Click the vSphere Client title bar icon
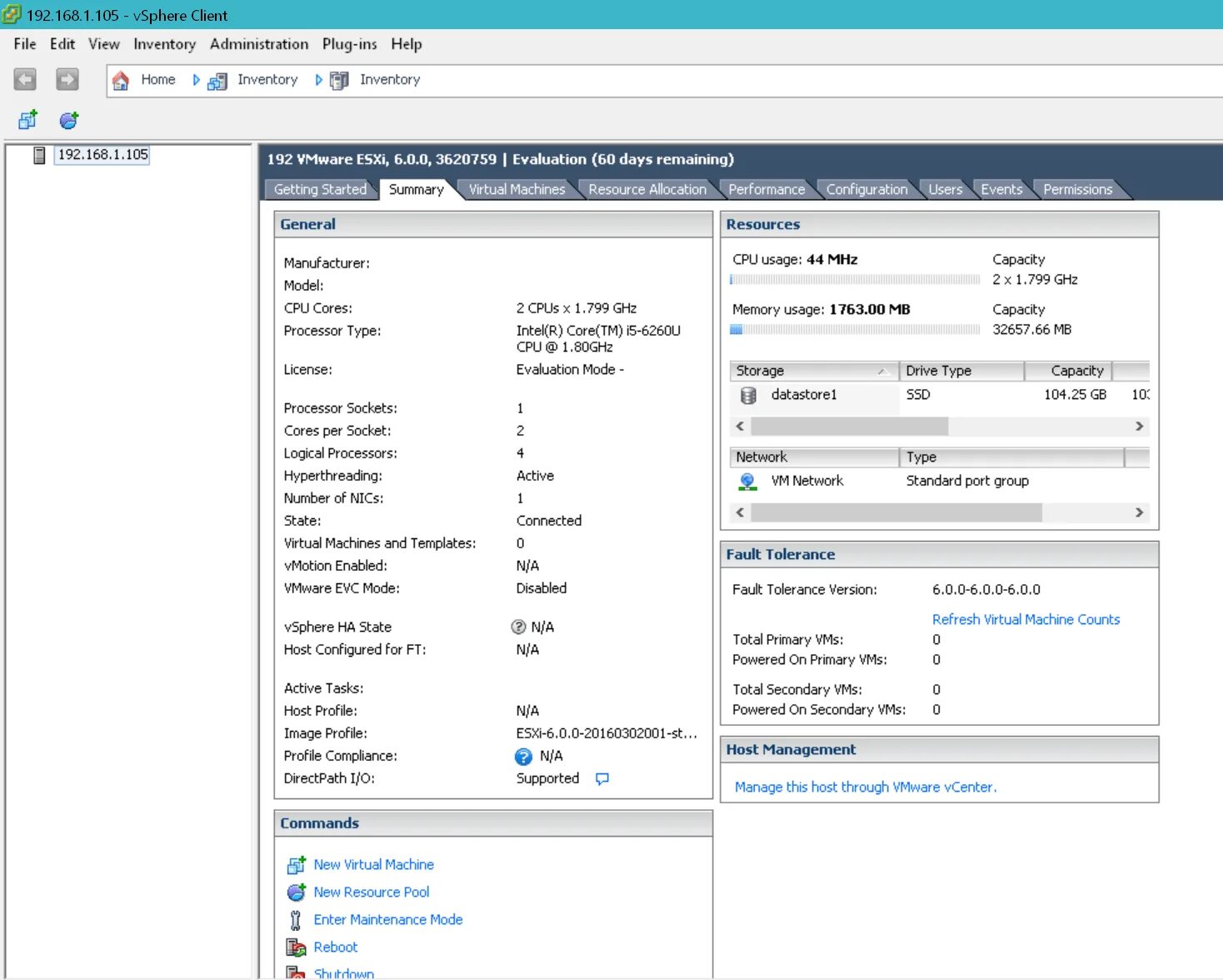The image size is (1223, 980). 12,14
